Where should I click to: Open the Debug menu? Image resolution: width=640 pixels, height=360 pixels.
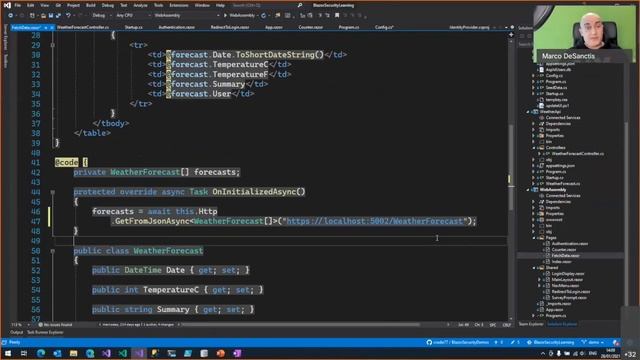click(x=108, y=5)
